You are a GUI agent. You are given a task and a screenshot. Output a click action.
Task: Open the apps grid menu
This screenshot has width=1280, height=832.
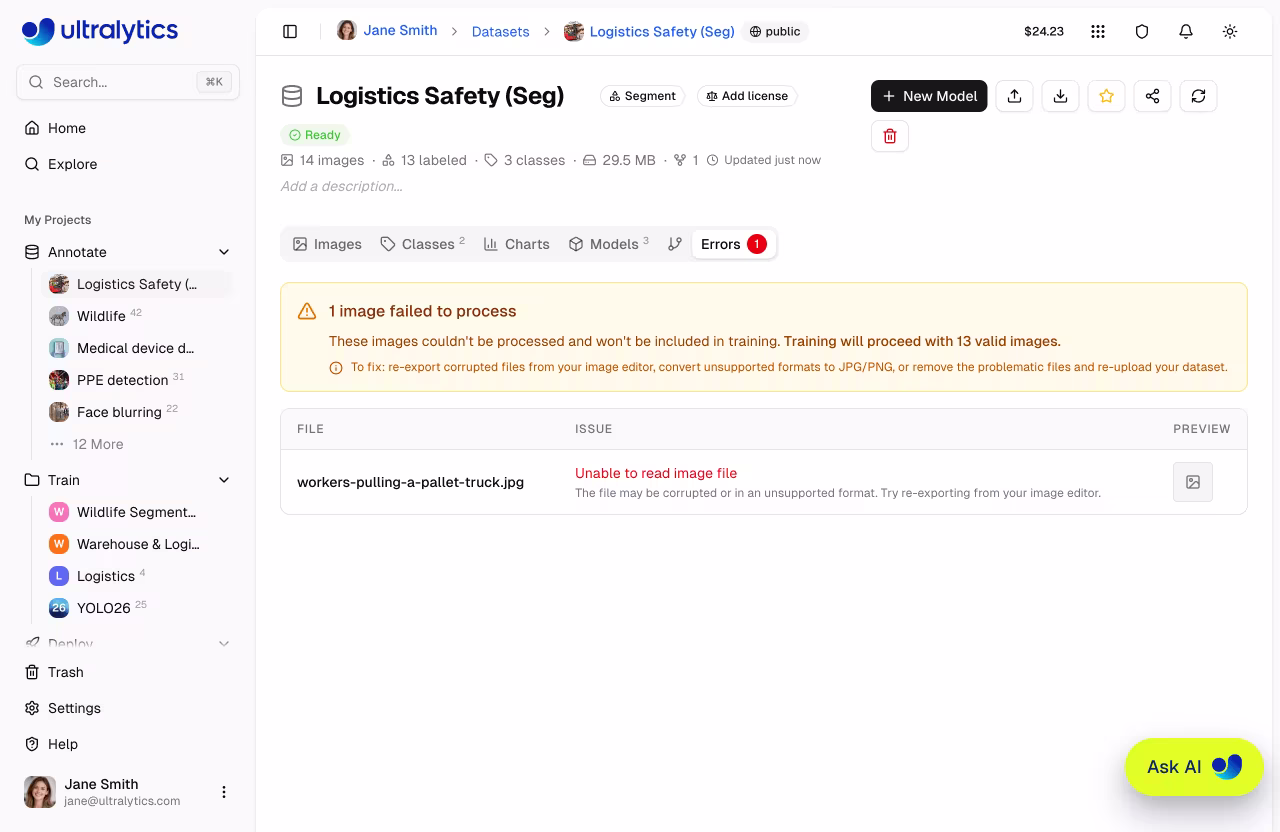coord(1098,31)
